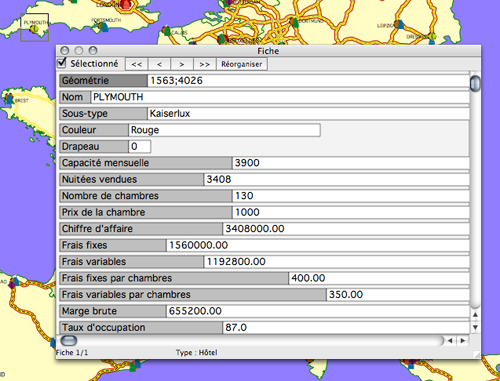
Task: Click the Dresden hotel marker on map
Action: coord(432,36)
